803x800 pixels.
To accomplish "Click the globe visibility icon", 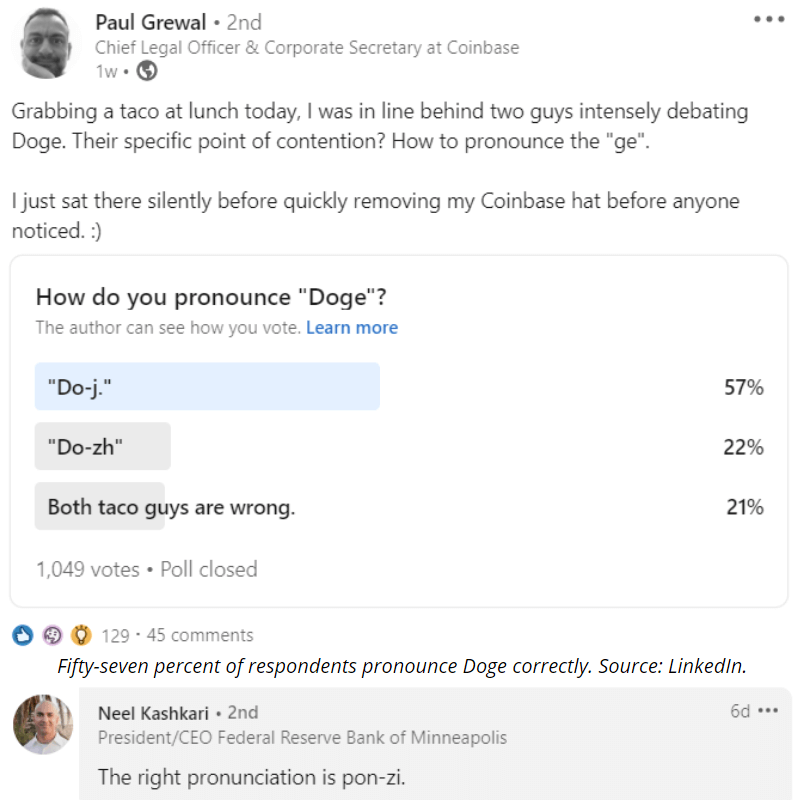I will pyautogui.click(x=146, y=71).
